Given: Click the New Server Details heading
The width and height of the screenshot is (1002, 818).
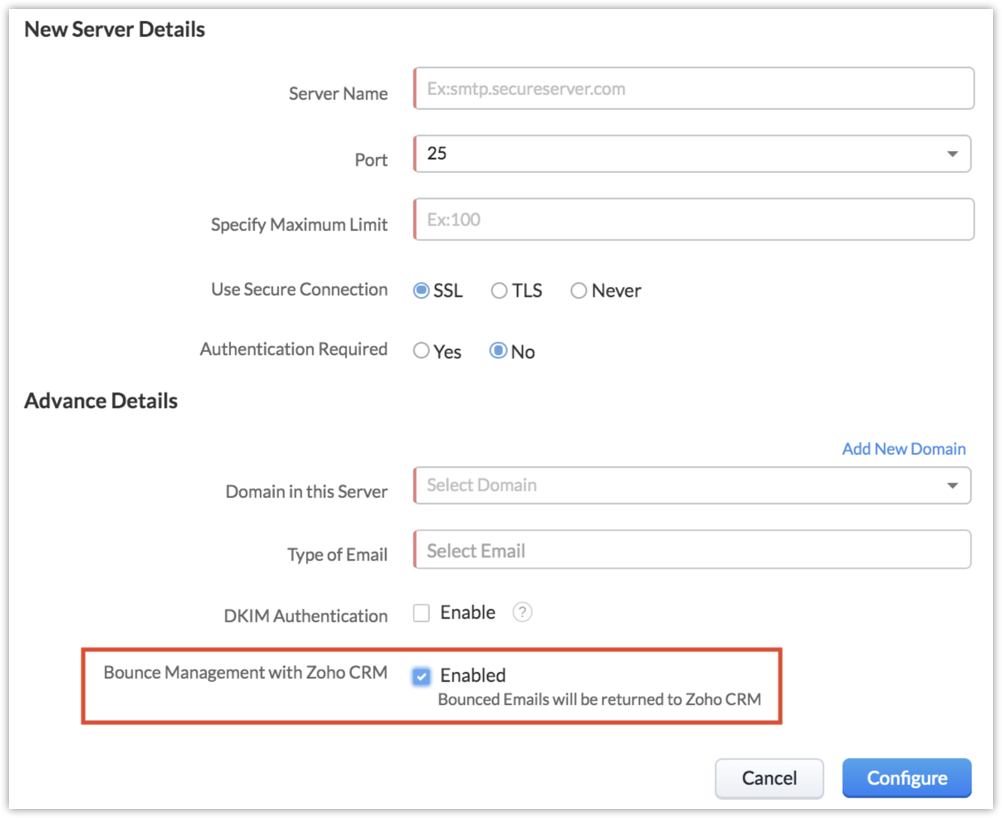Looking at the screenshot, I should tap(115, 30).
